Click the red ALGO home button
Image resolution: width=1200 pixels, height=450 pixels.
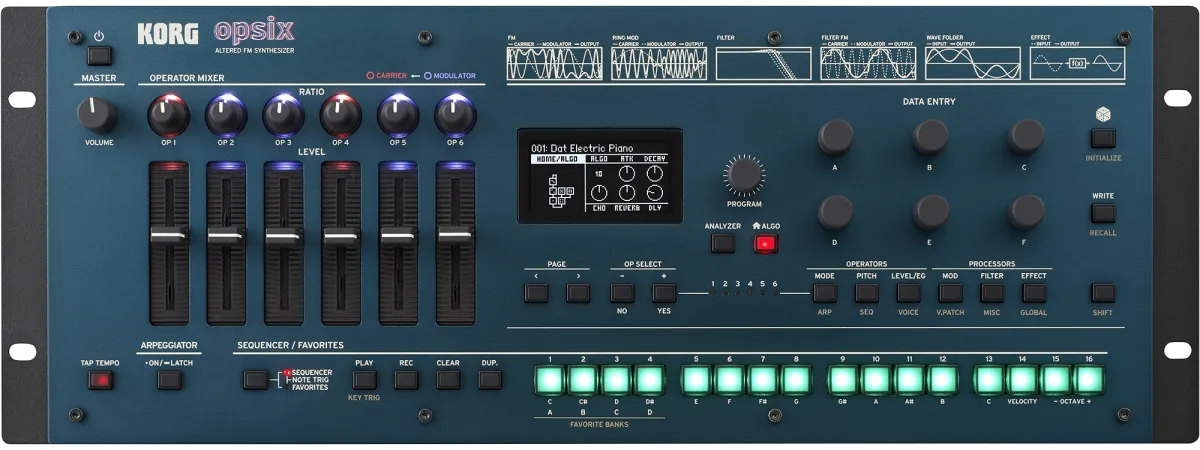[766, 243]
